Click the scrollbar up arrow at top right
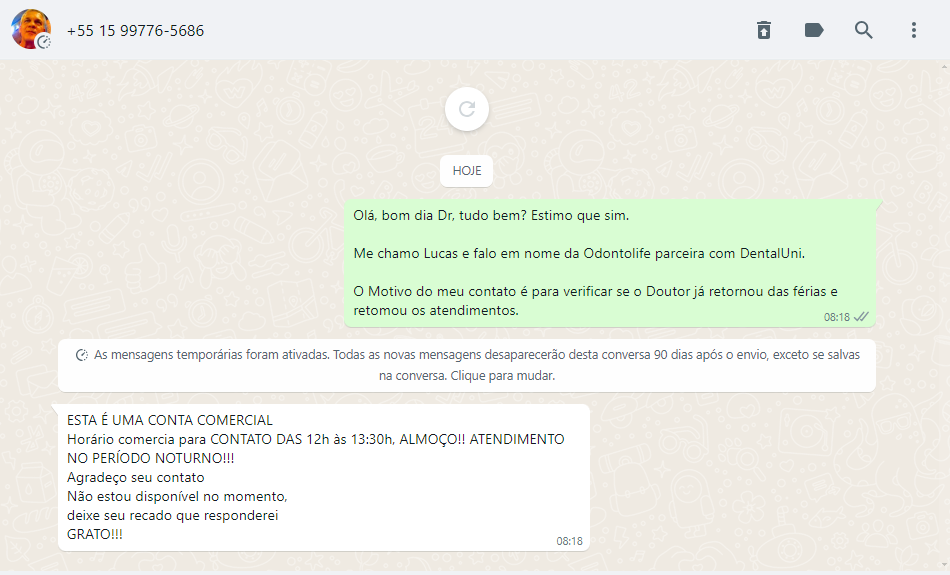Image resolution: width=950 pixels, height=575 pixels. (x=945, y=65)
